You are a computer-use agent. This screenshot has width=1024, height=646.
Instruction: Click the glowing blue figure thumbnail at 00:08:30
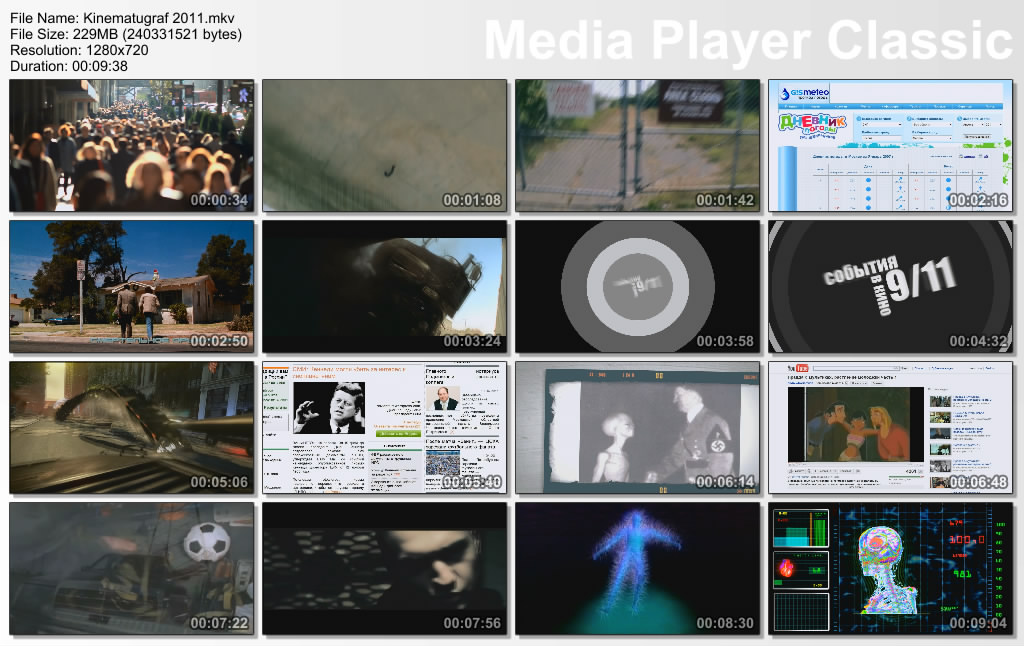[637, 568]
